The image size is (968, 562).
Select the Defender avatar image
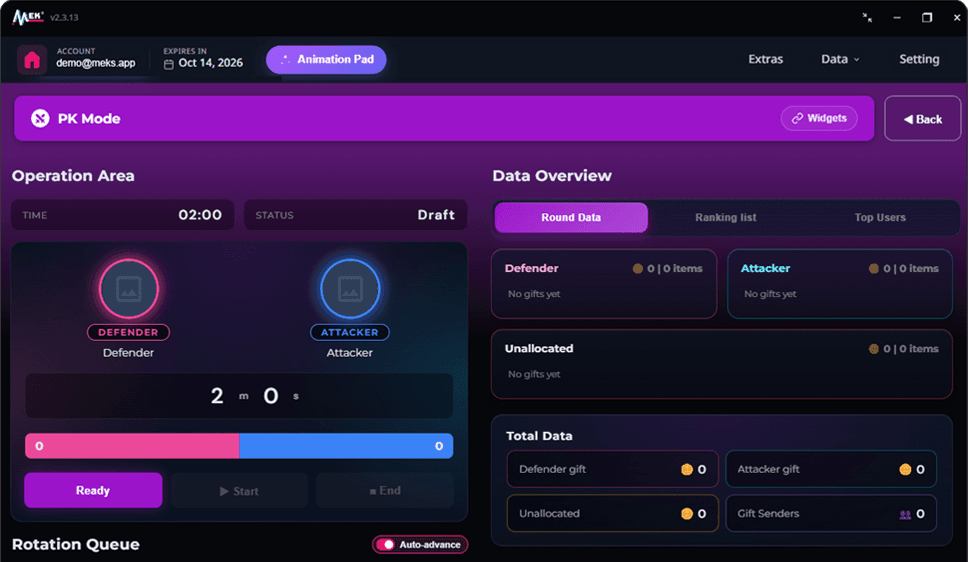128,289
